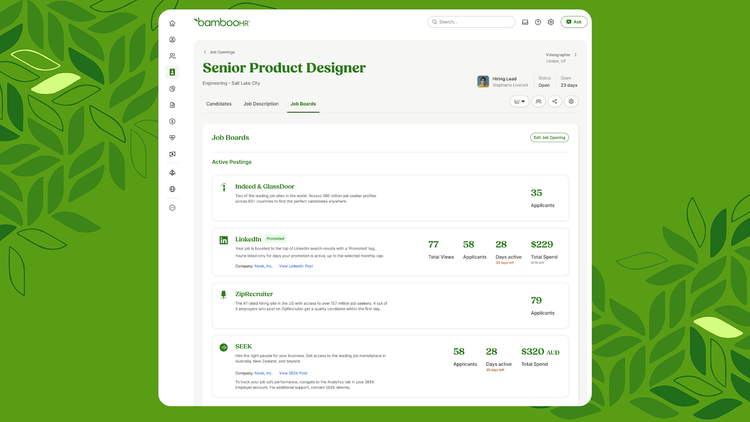The image size is (750, 422).
Task: Click the Ask button
Action: (574, 22)
